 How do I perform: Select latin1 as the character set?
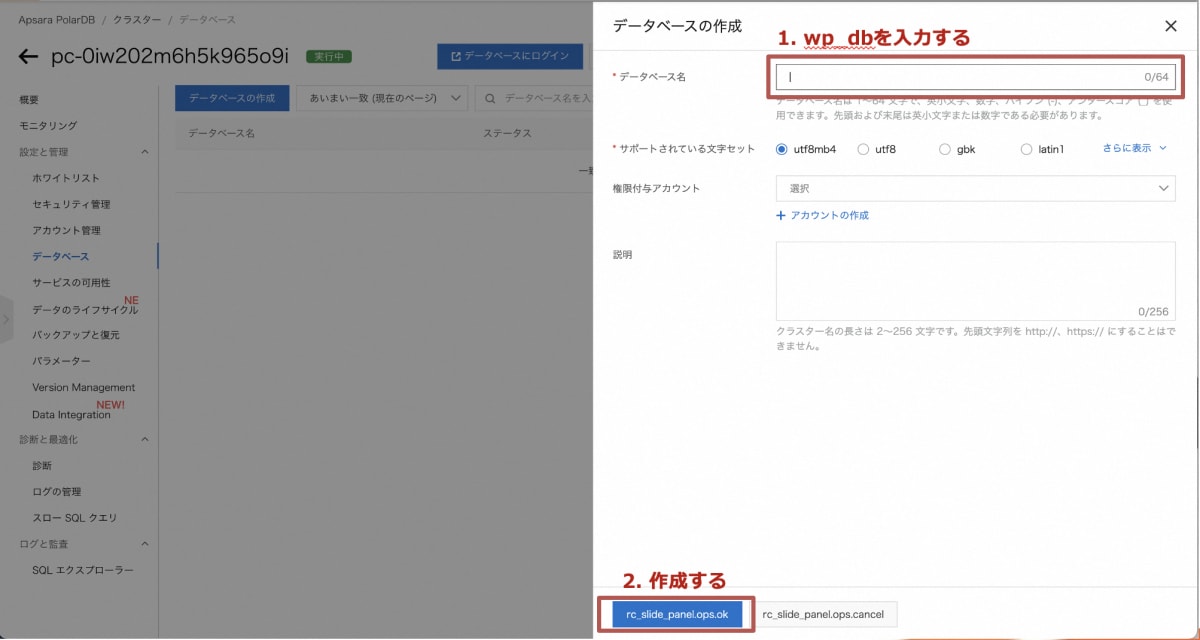pyautogui.click(x=1028, y=148)
